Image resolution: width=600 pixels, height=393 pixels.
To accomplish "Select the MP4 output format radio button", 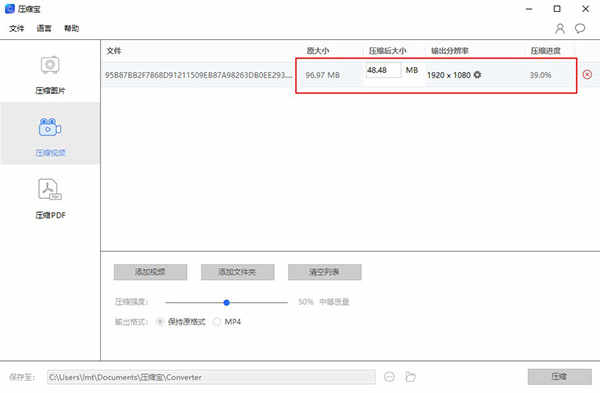I will [x=217, y=322].
